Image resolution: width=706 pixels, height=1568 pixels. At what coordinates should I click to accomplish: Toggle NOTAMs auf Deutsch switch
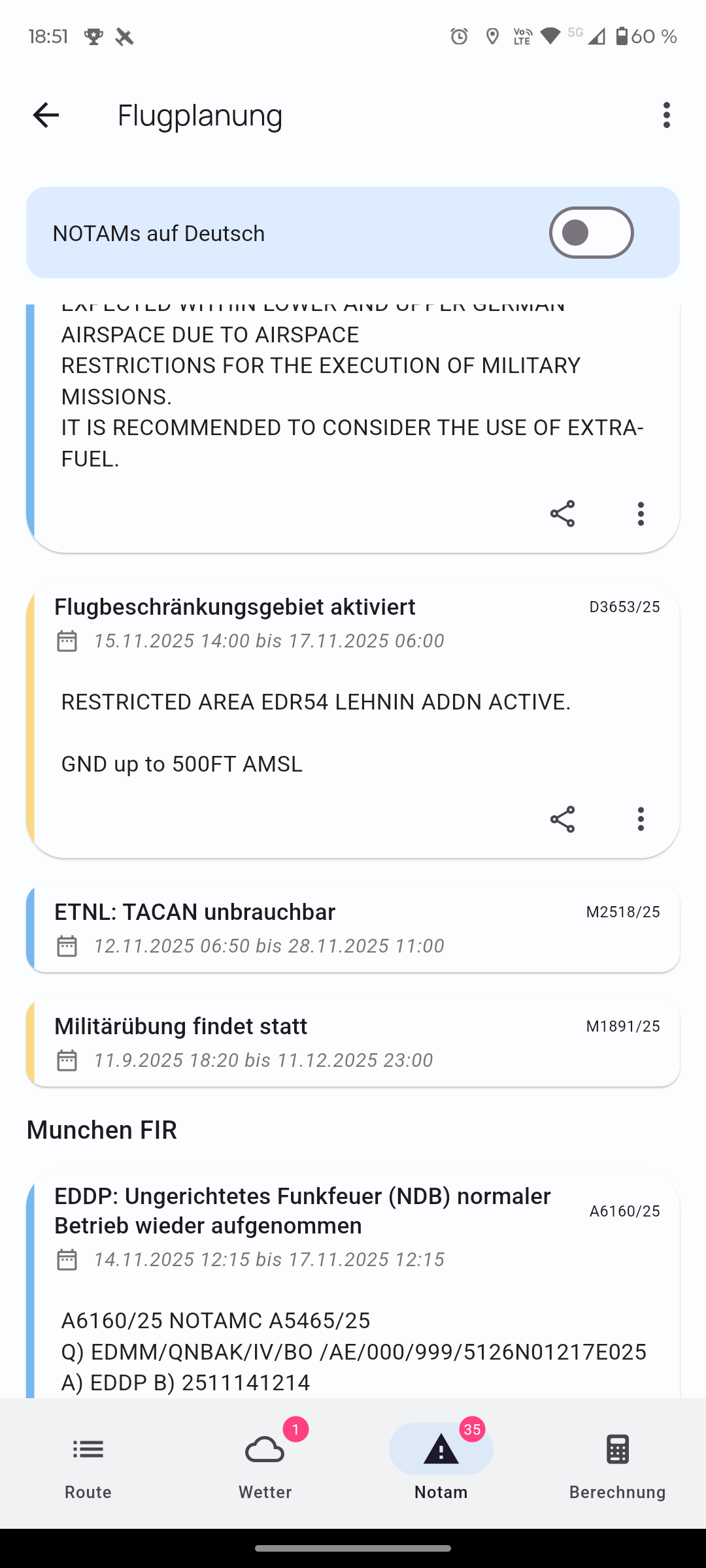(591, 233)
